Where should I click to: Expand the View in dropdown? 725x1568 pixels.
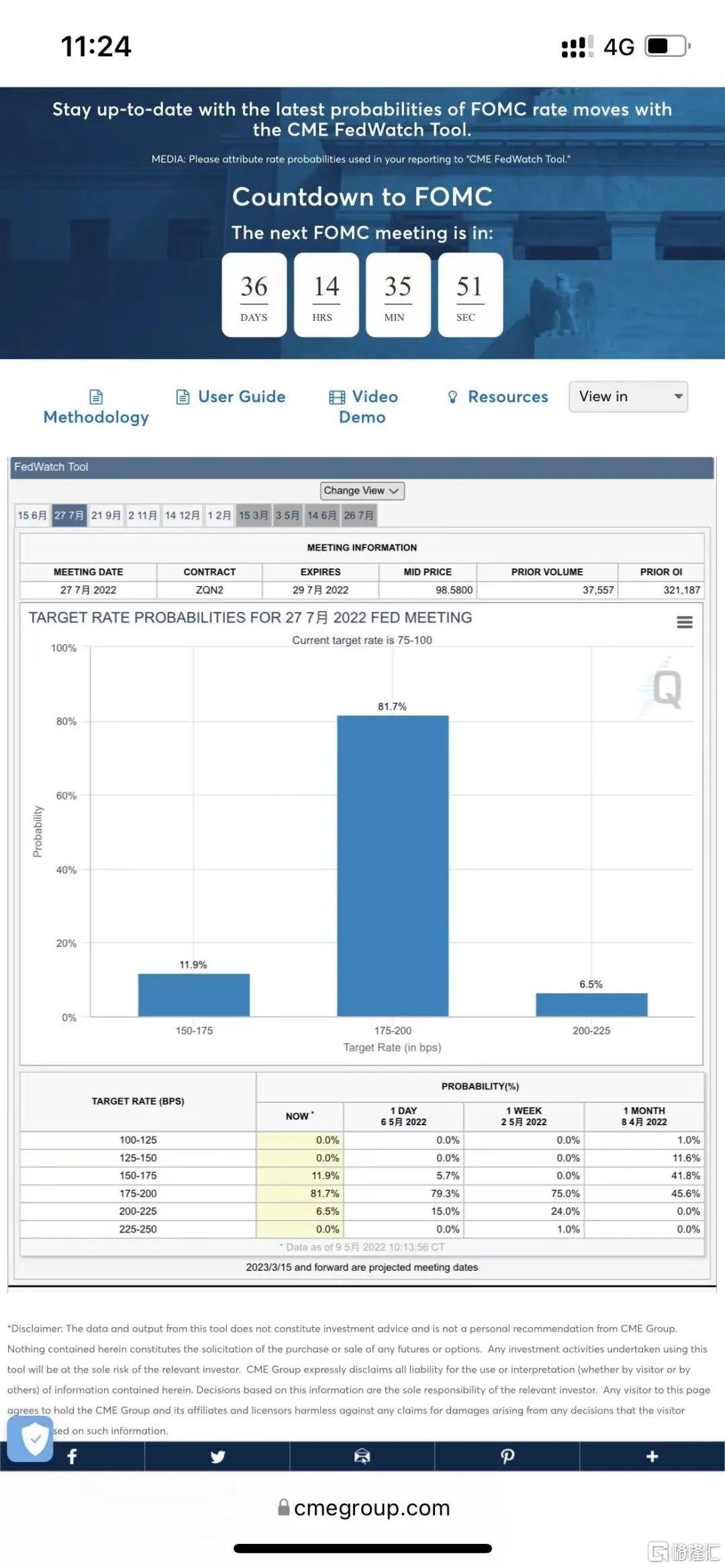pyautogui.click(x=628, y=397)
